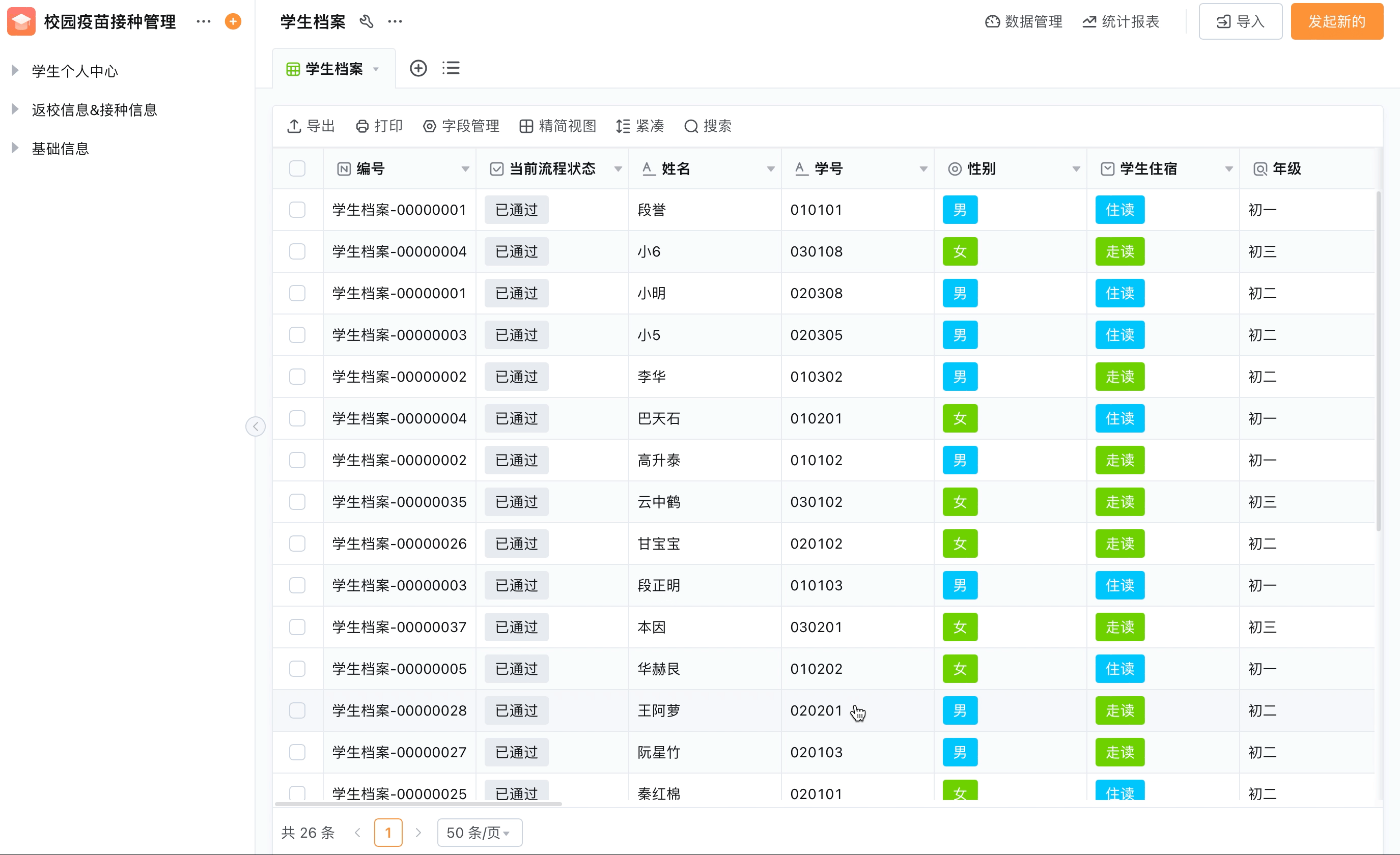Check the row for 王阿萝

(297, 710)
